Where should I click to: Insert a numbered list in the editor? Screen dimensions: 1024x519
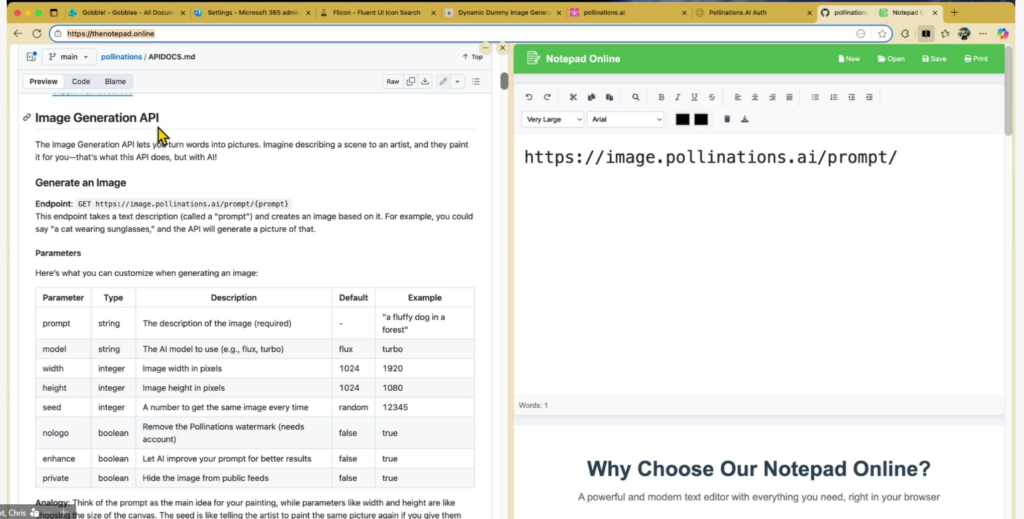pyautogui.click(x=833, y=97)
